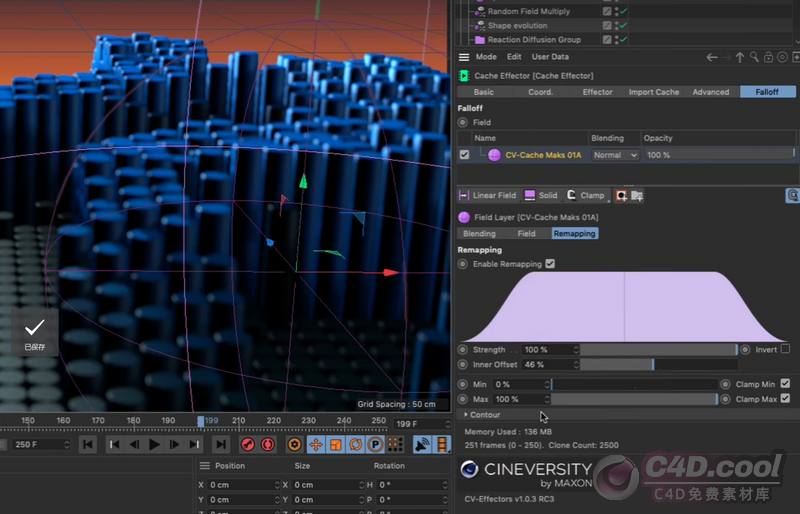Uncheck the CV-Cache Maks 01A layer checkbox
This screenshot has width=800, height=514.
coord(464,155)
